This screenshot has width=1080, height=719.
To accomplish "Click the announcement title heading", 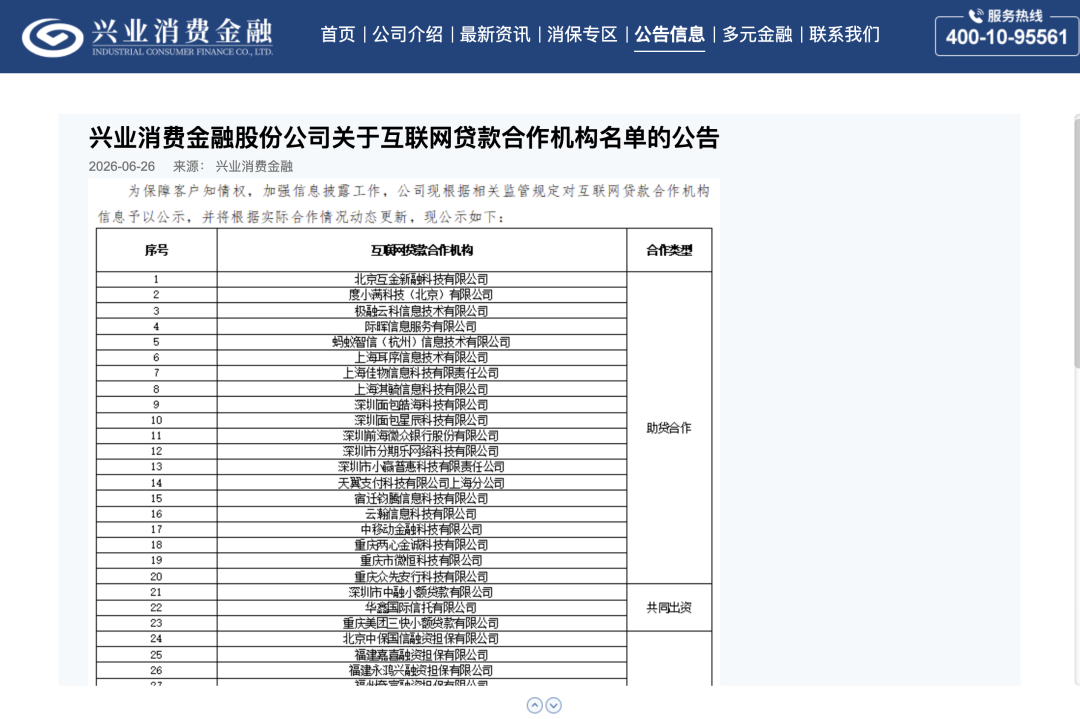I will pyautogui.click(x=404, y=138).
